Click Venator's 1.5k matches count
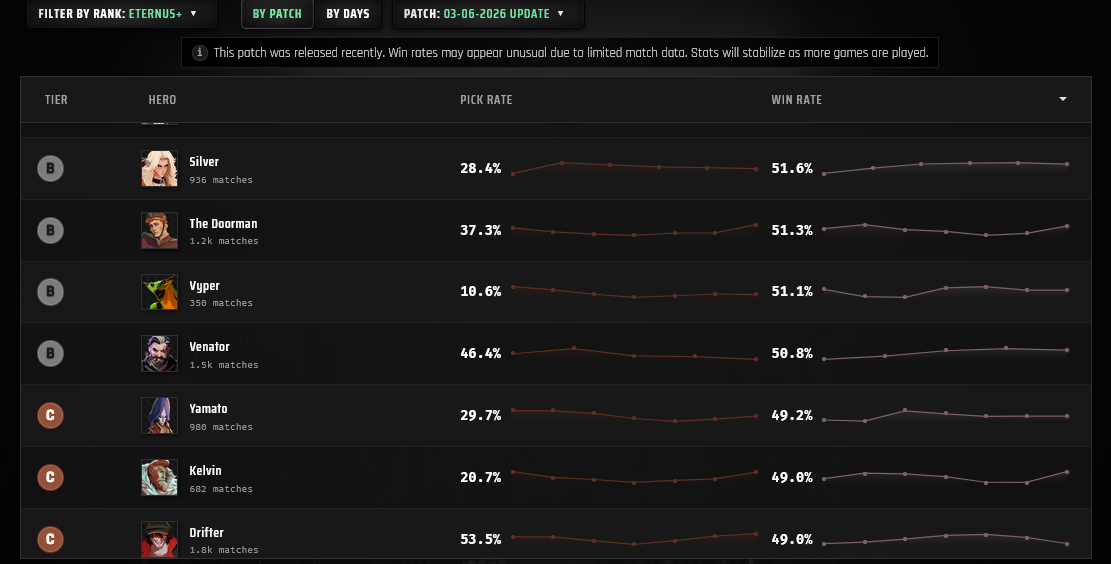 pos(224,365)
